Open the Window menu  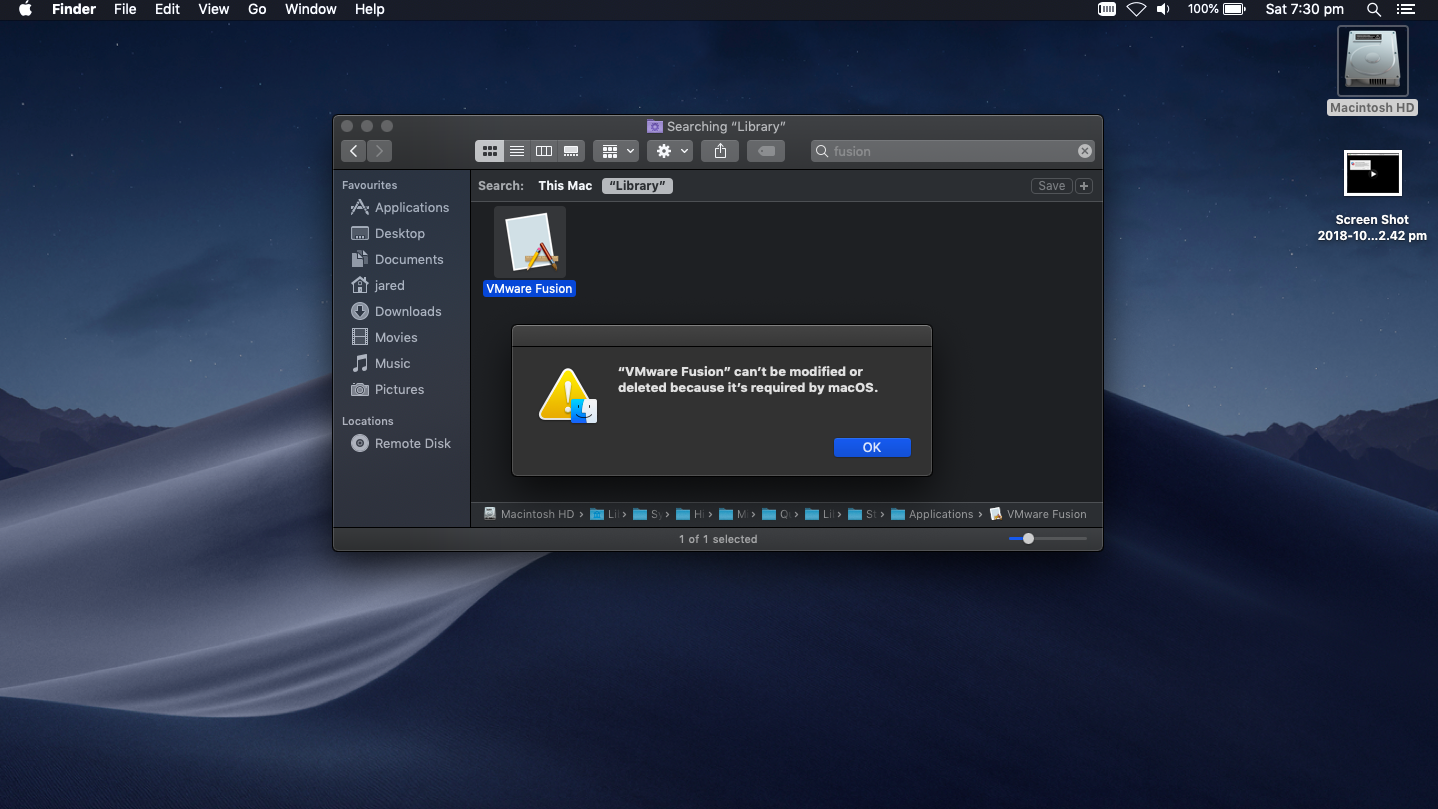coord(311,9)
